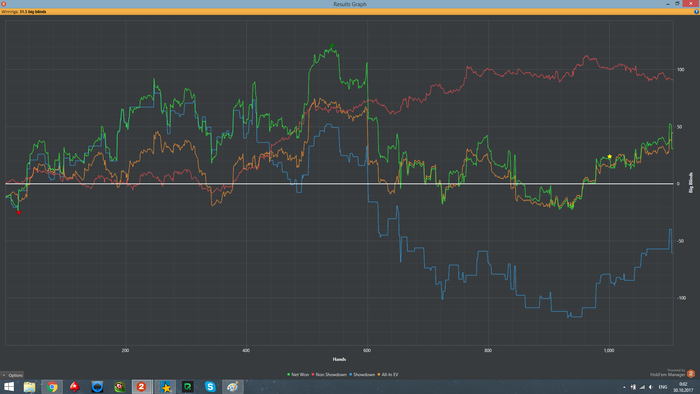Screen dimensions: 700x394
Task: Minimize the Results Graph window
Action: pyautogui.click(x=668, y=4)
